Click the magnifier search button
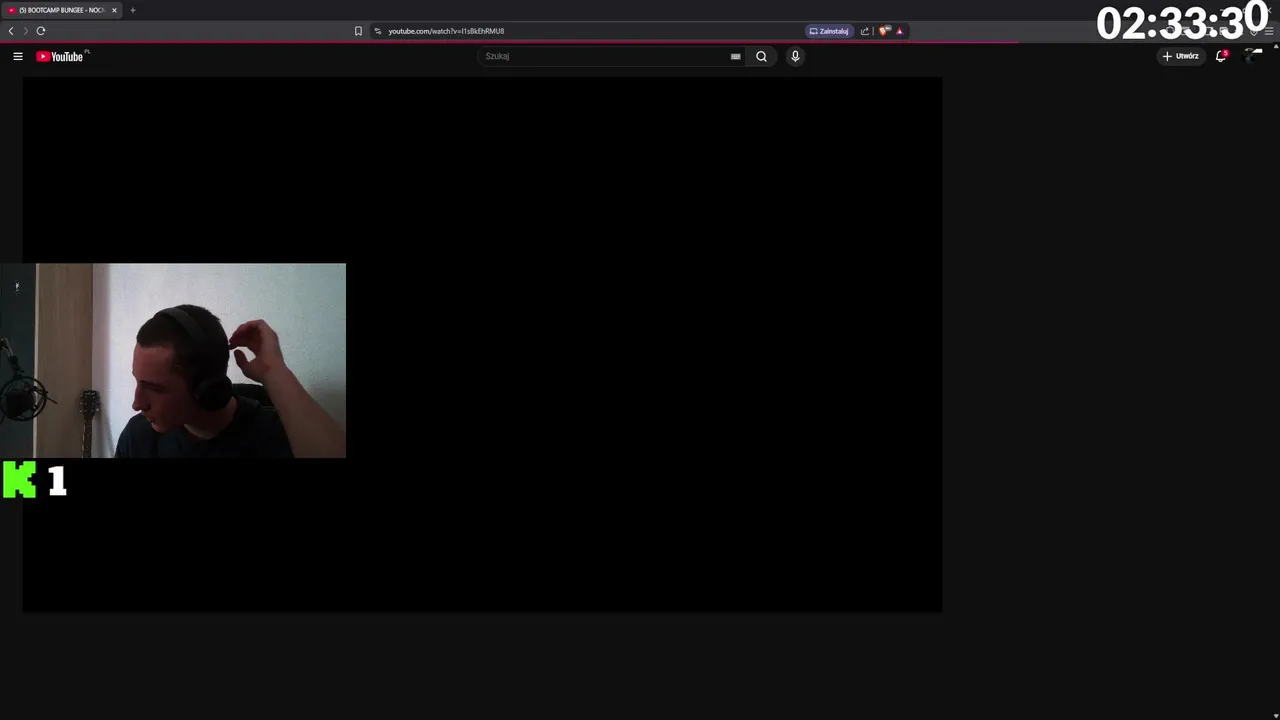Screen dimensions: 1280x720 pos(761,56)
